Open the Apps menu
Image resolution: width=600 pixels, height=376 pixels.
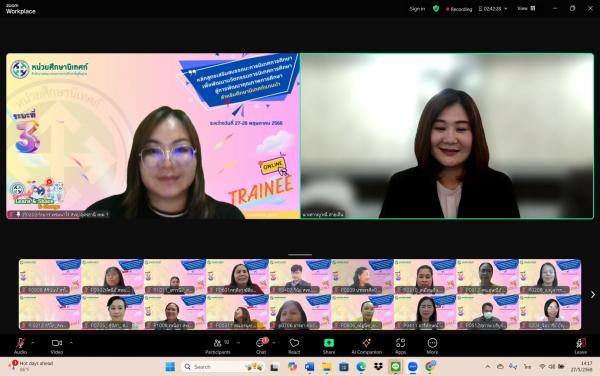[x=401, y=346]
